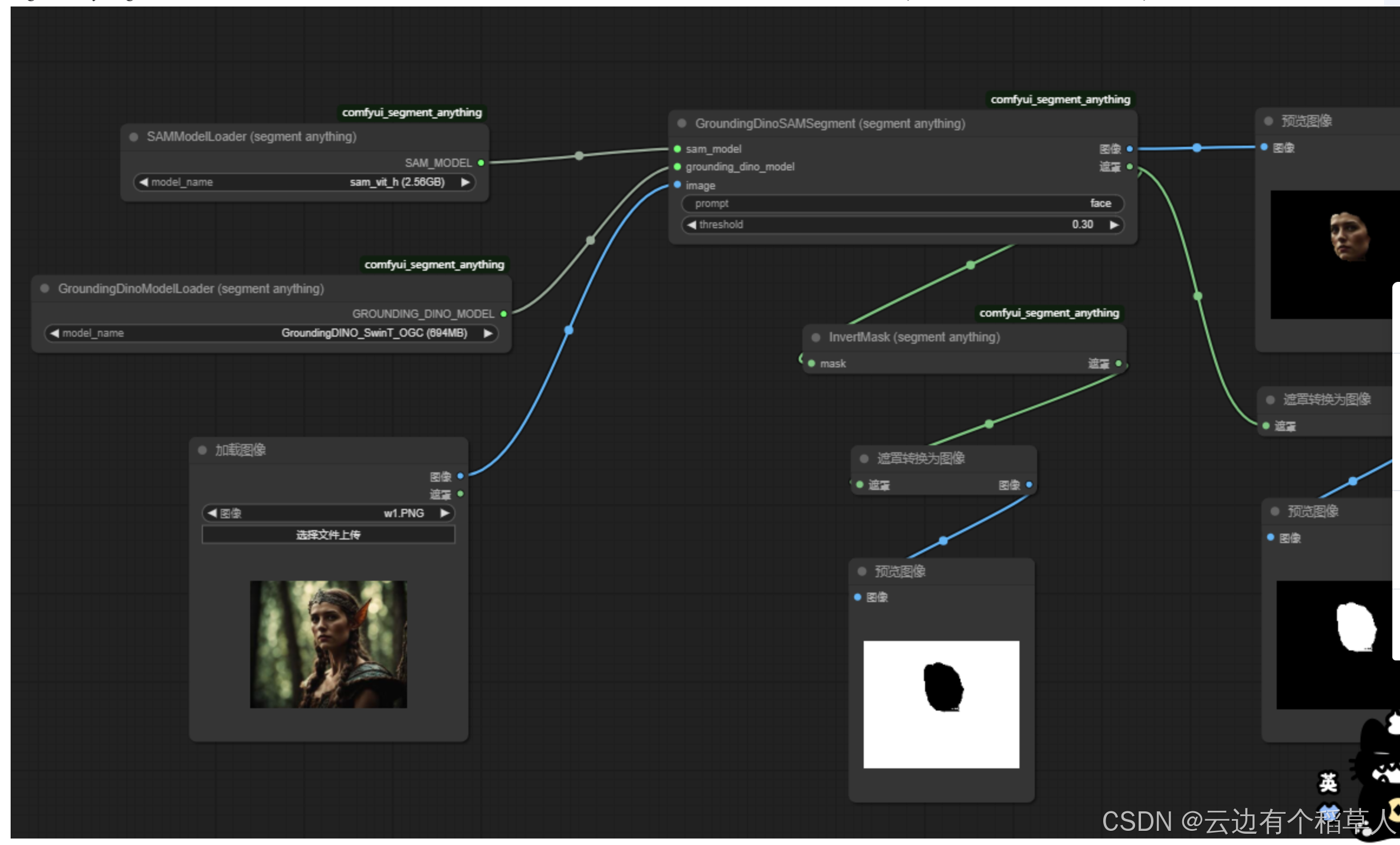Collapse the GroundingDinoModelLoader node via title dot
1400x845 pixels.
pyautogui.click(x=45, y=288)
